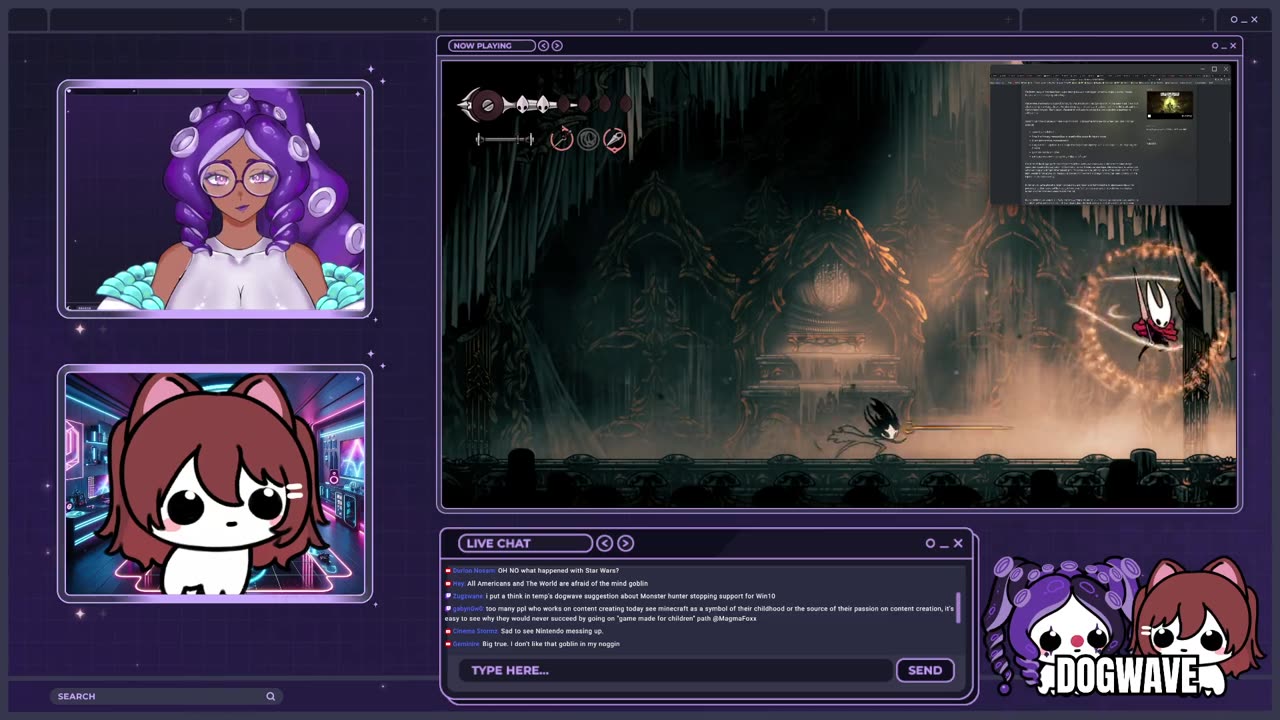Viewport: 1280px width, 720px height.
Task: Select the brown-haired cat-ear avatar webcam panel
Action: click(x=215, y=484)
